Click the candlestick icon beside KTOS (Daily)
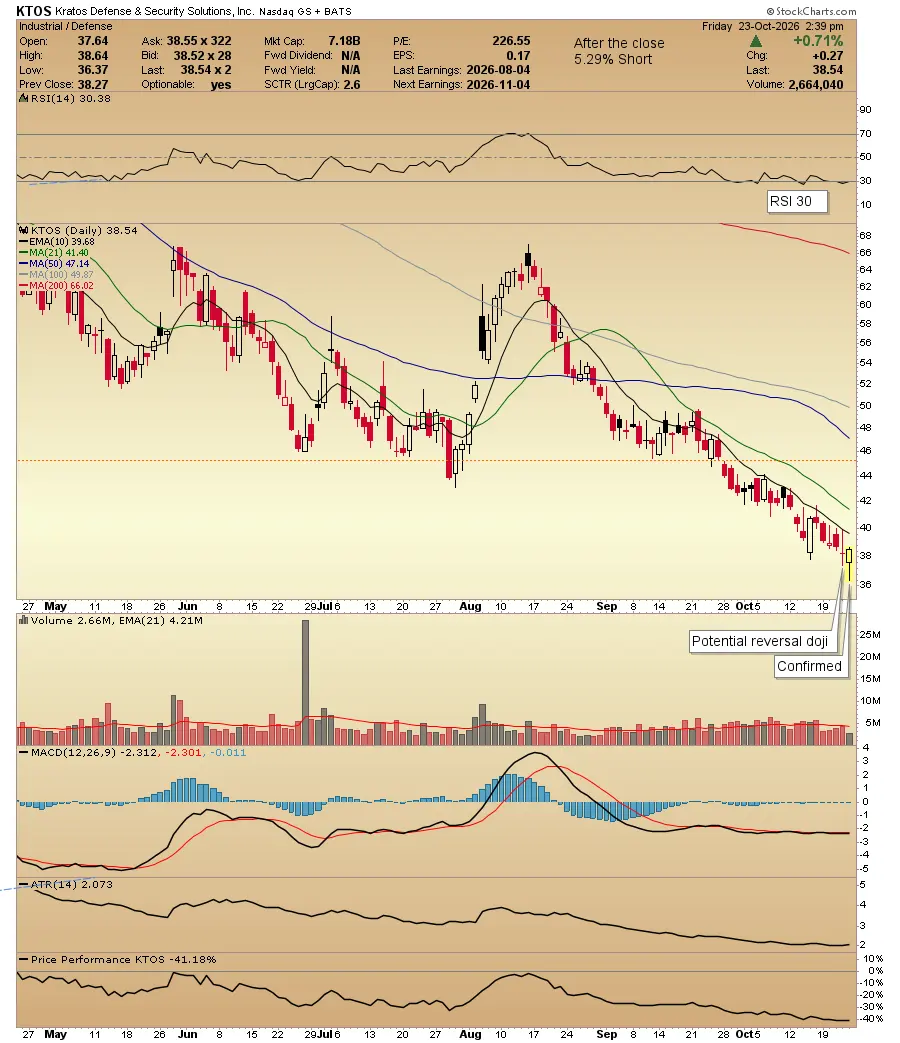The width and height of the screenshot is (900, 1043). [23, 230]
